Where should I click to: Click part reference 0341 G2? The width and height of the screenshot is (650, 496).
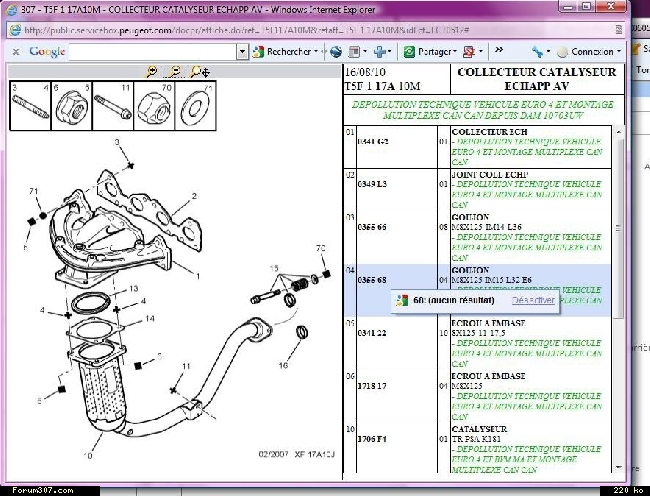(373, 141)
